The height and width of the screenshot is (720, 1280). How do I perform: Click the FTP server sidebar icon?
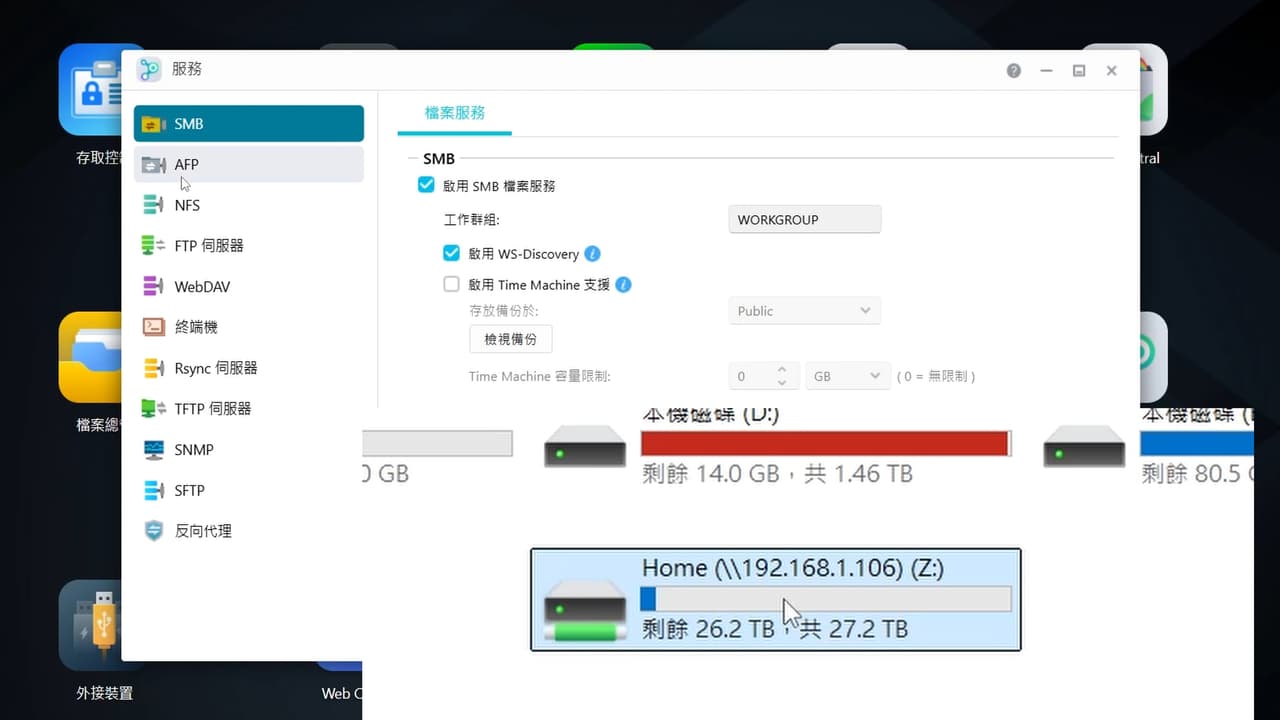153,245
